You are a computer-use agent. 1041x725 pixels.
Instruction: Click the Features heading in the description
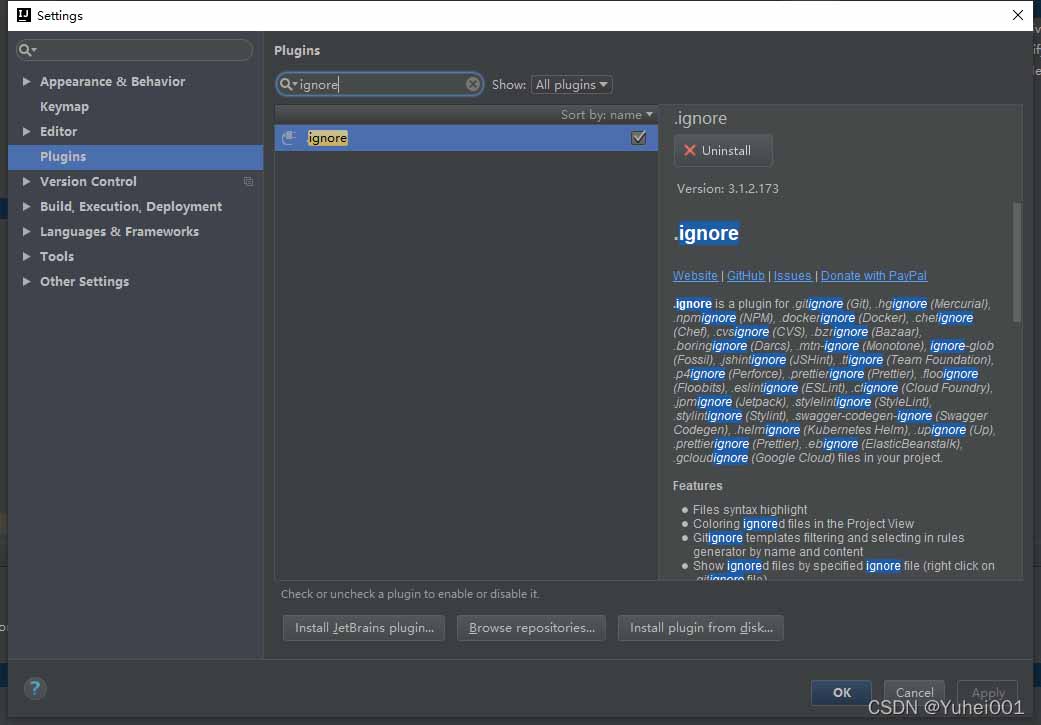click(x=697, y=486)
